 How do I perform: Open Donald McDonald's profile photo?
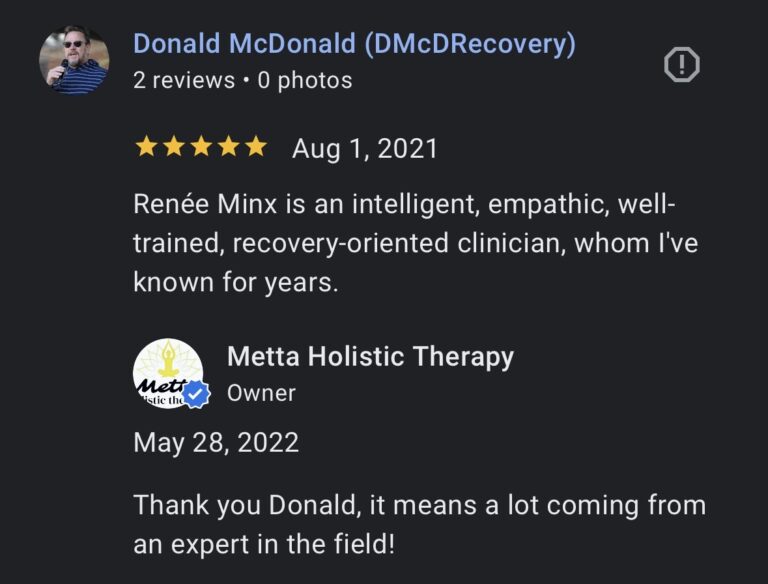point(74,60)
